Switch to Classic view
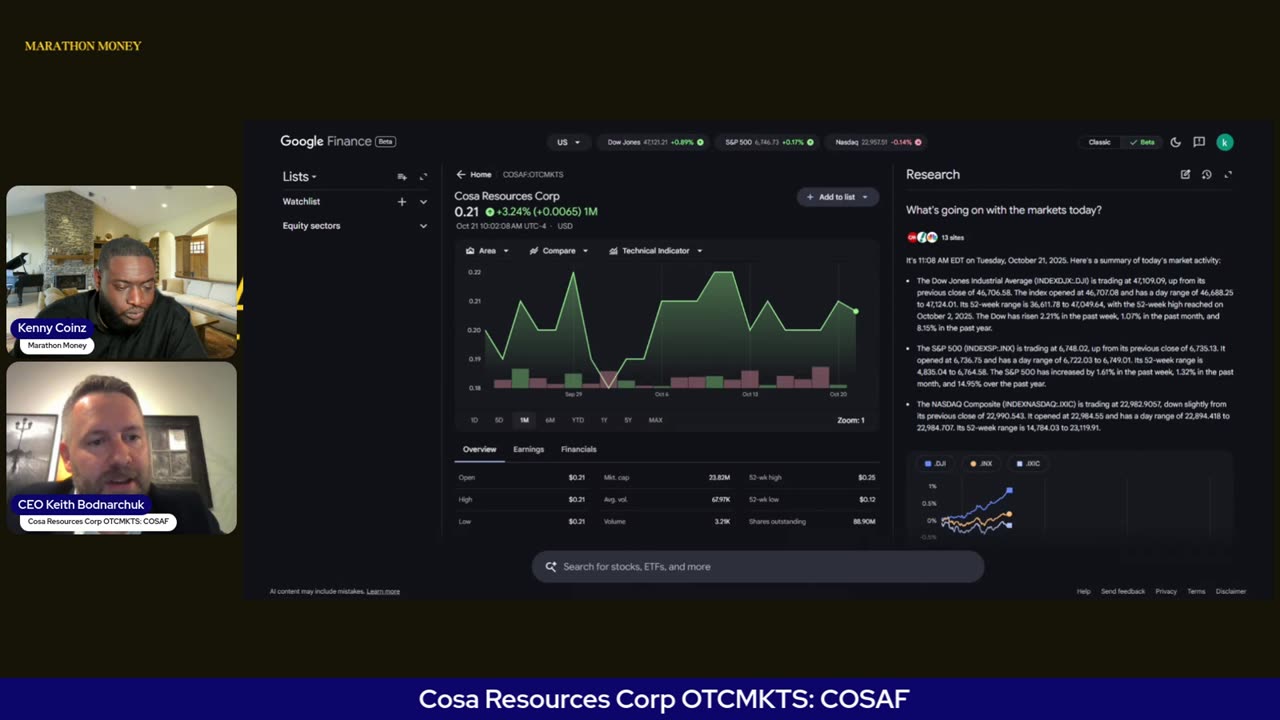The image size is (1280, 720). (1099, 142)
